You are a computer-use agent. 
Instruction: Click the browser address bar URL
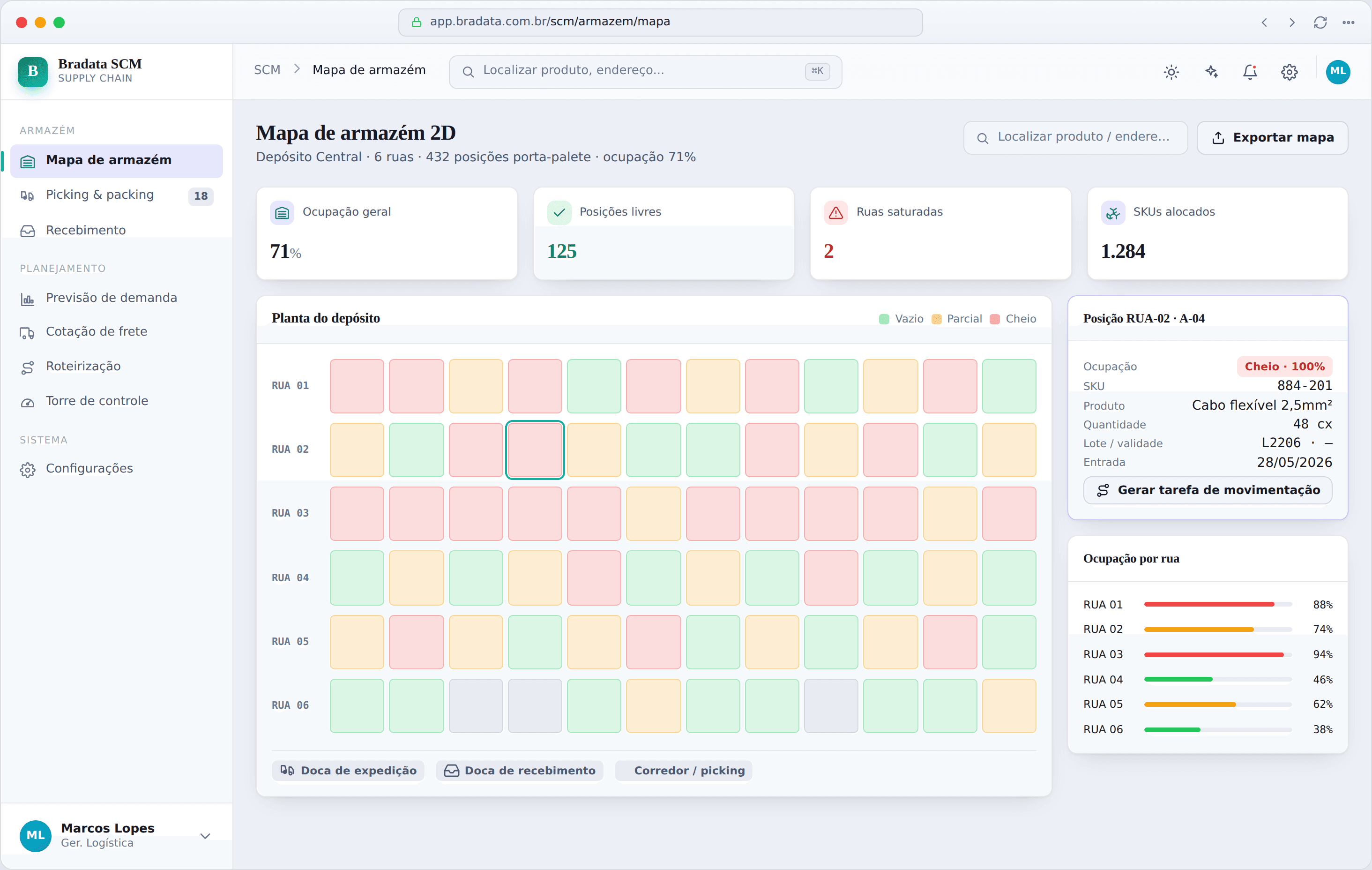pos(660,22)
